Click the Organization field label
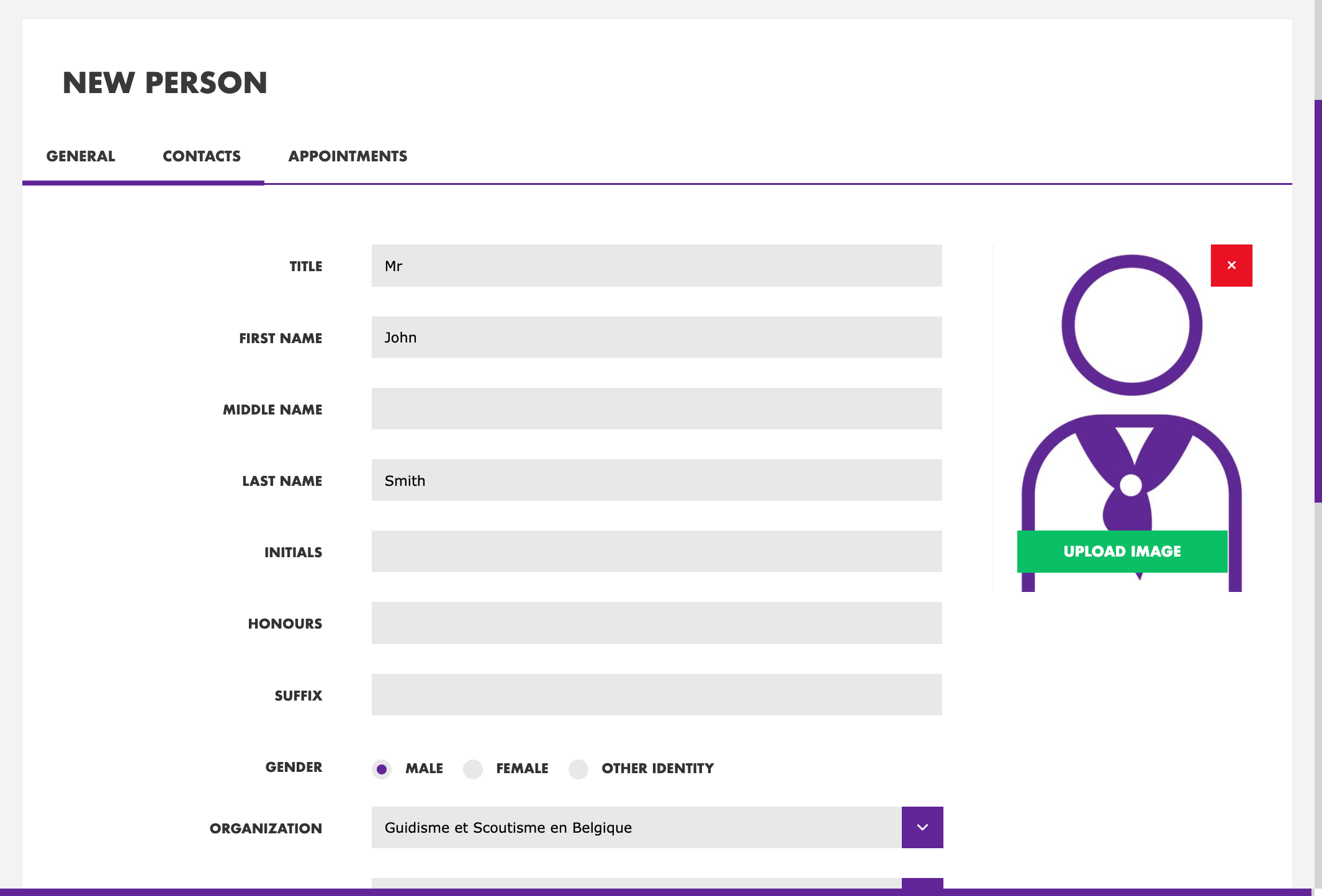This screenshot has width=1322, height=896. pos(266,828)
